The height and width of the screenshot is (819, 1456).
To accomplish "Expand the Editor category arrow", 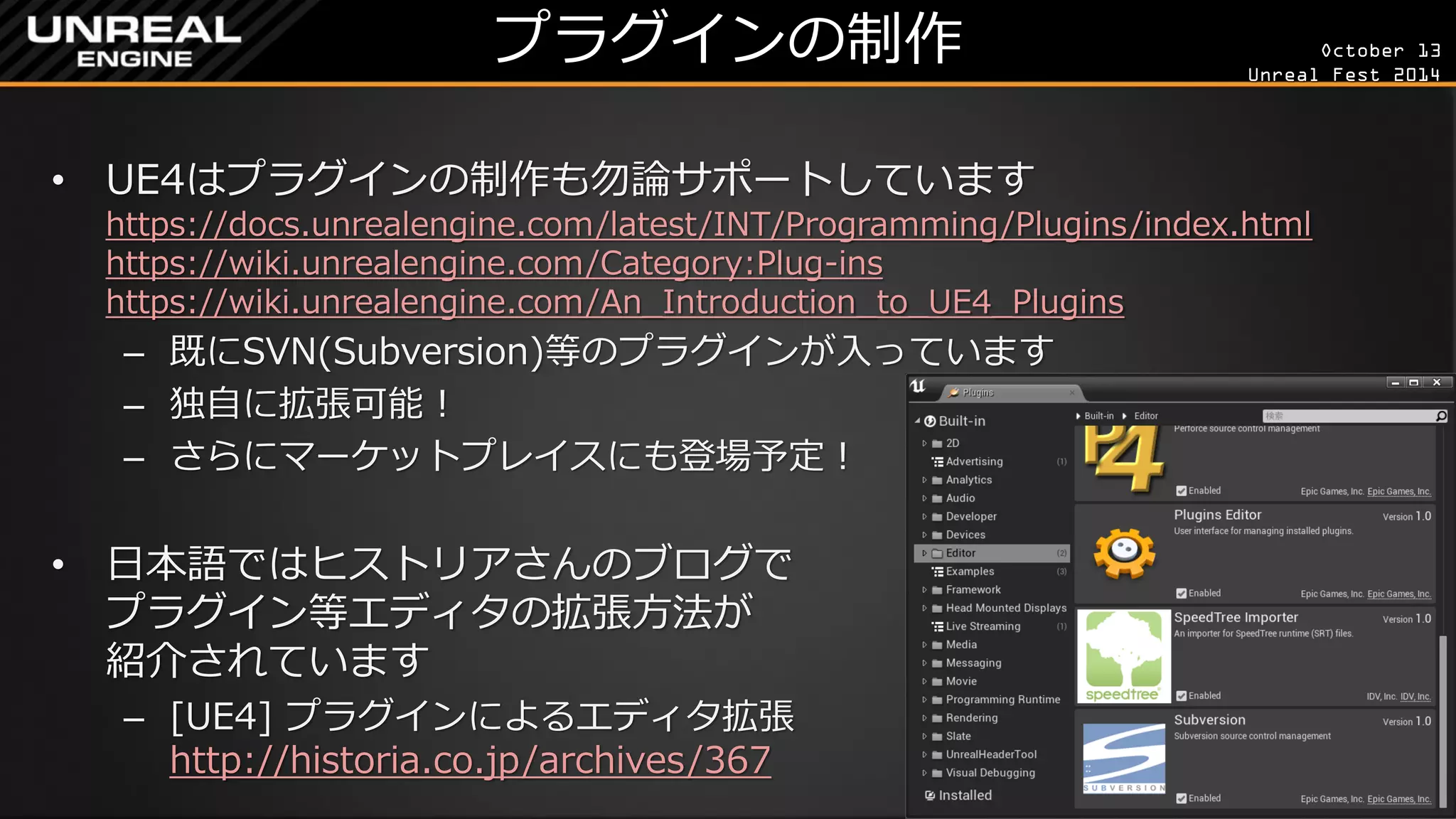I will click(x=924, y=553).
